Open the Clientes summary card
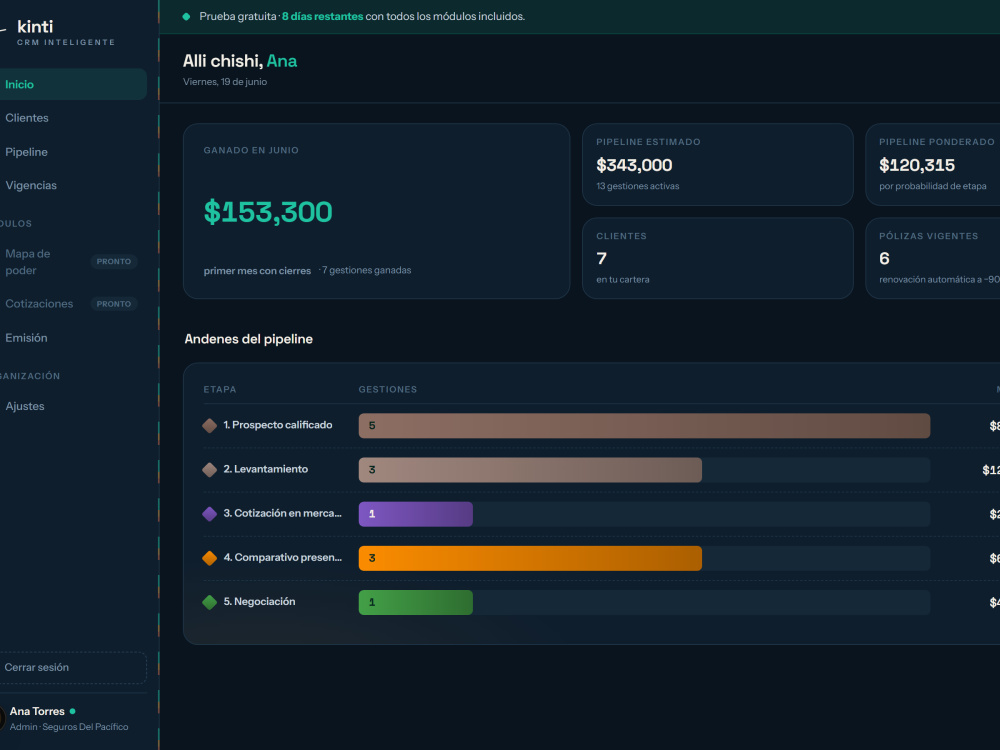 (x=717, y=258)
